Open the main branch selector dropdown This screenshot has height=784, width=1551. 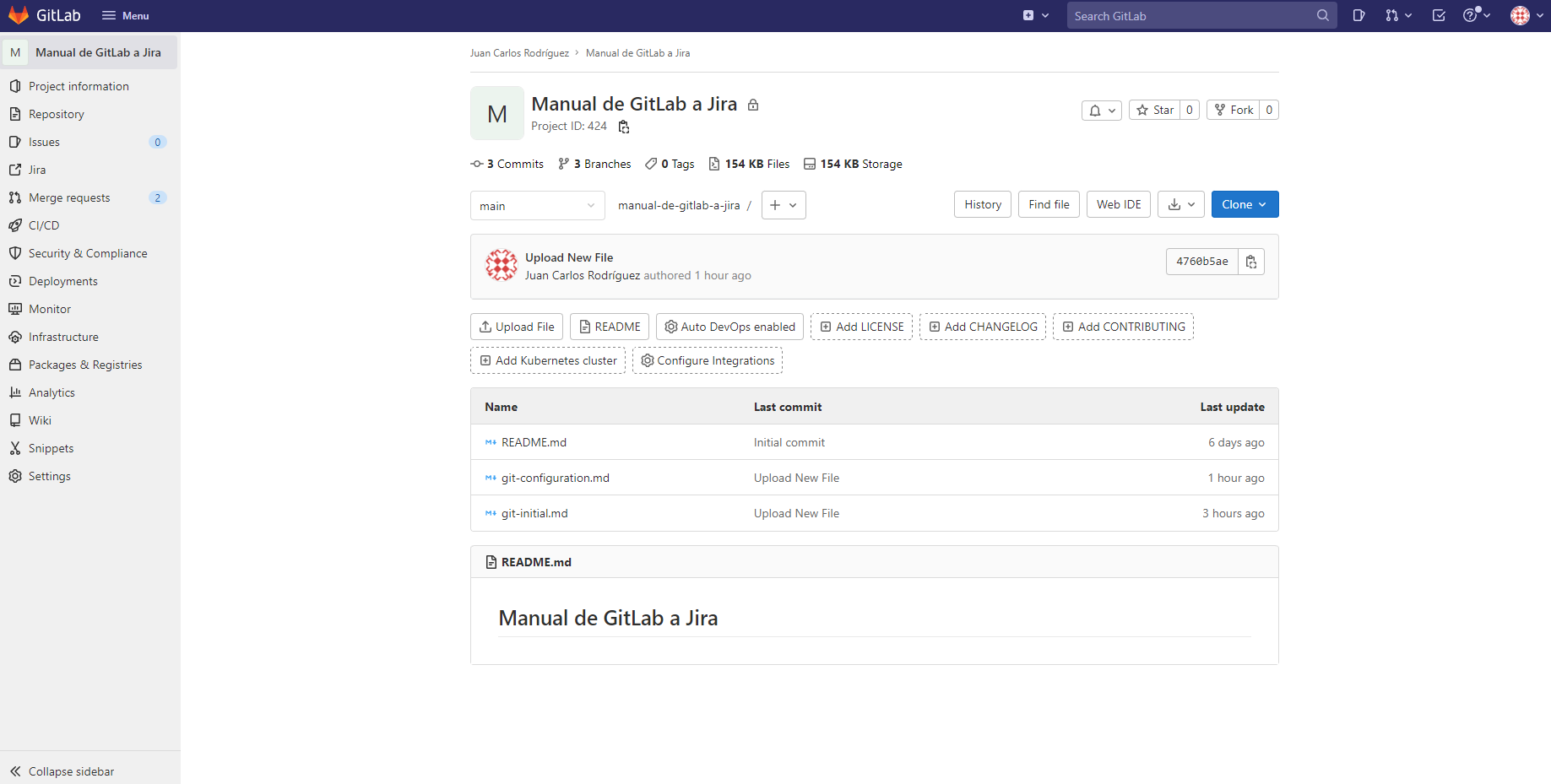(538, 205)
